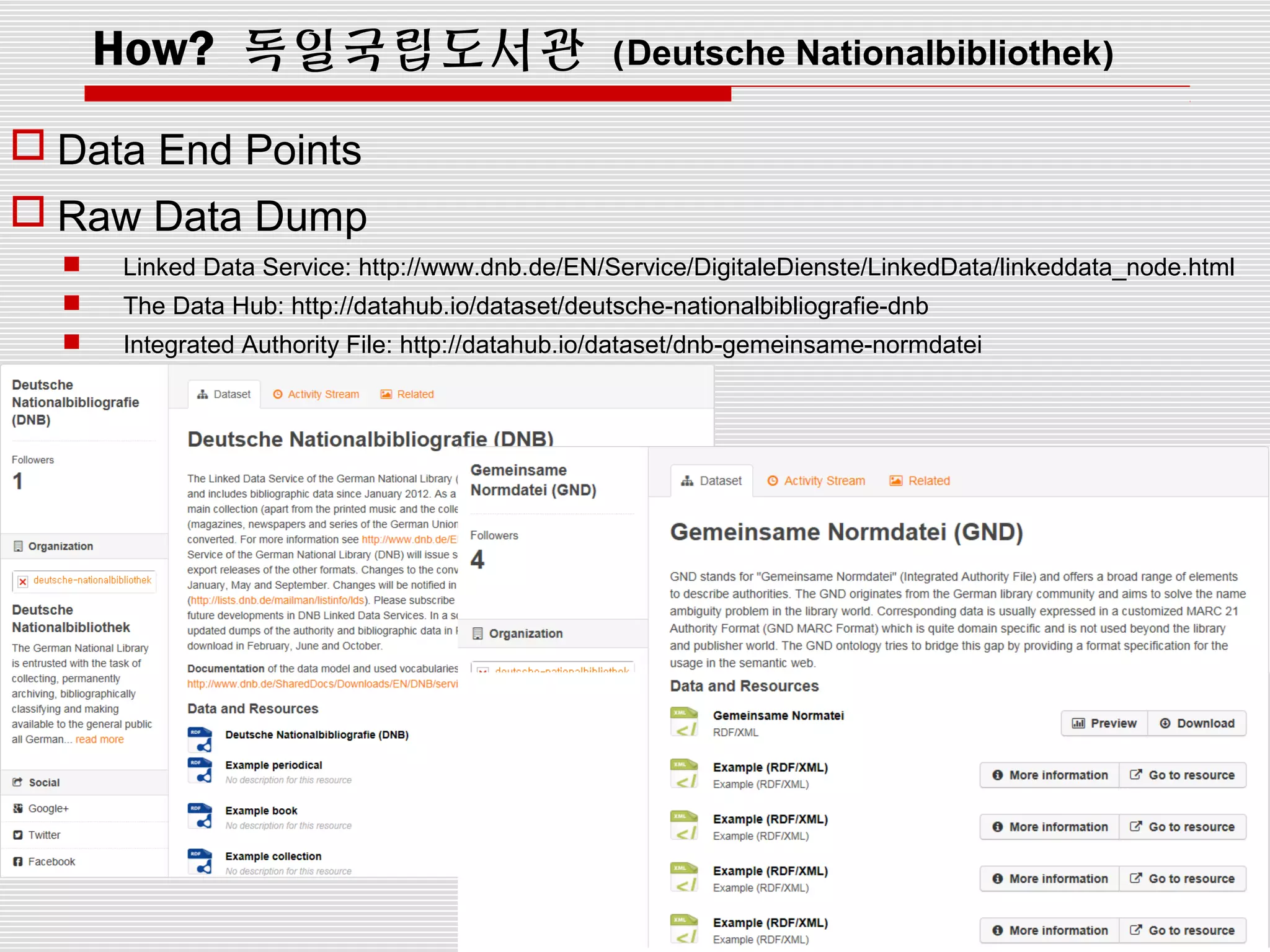Click the Facebook social icon
The width and height of the screenshot is (1270, 952).
coord(18,862)
